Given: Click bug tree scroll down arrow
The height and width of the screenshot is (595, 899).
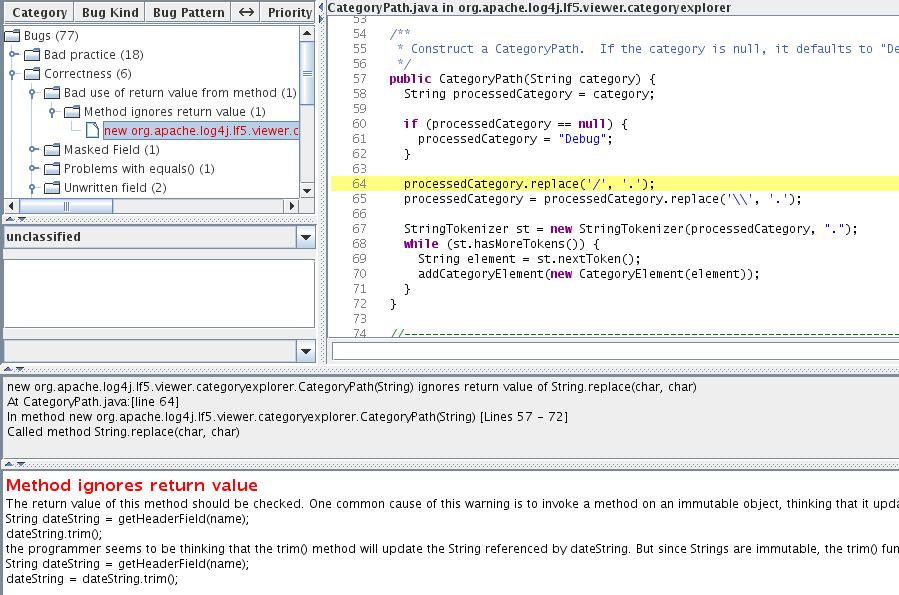Looking at the screenshot, I should click(307, 191).
